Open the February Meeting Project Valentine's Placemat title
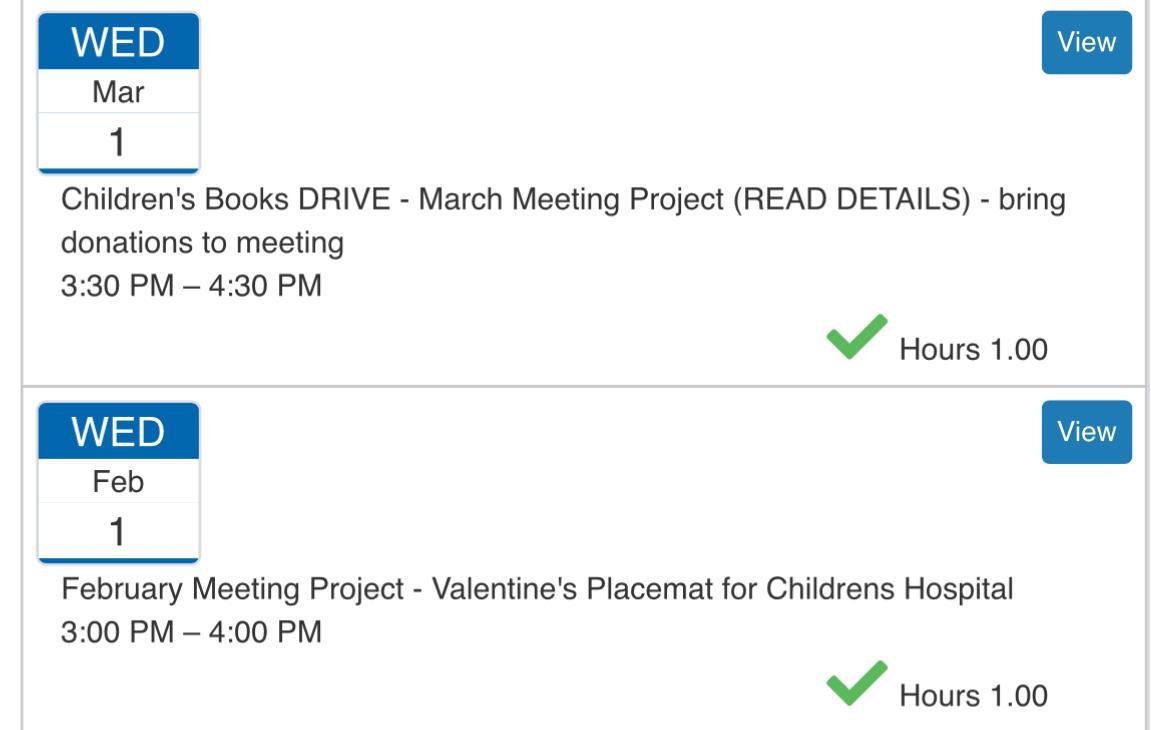Viewport: 1151px width, 730px height. 537,589
